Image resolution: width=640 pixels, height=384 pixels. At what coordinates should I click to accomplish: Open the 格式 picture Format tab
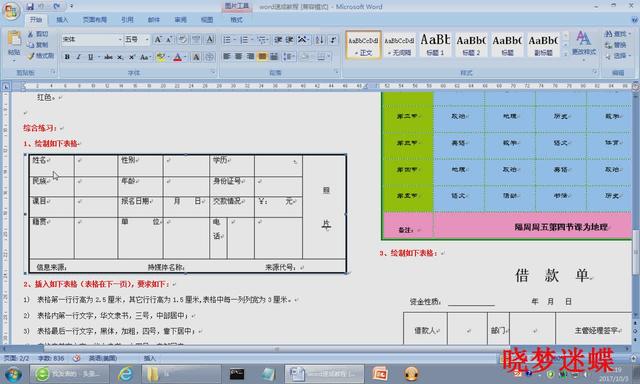coord(236,20)
